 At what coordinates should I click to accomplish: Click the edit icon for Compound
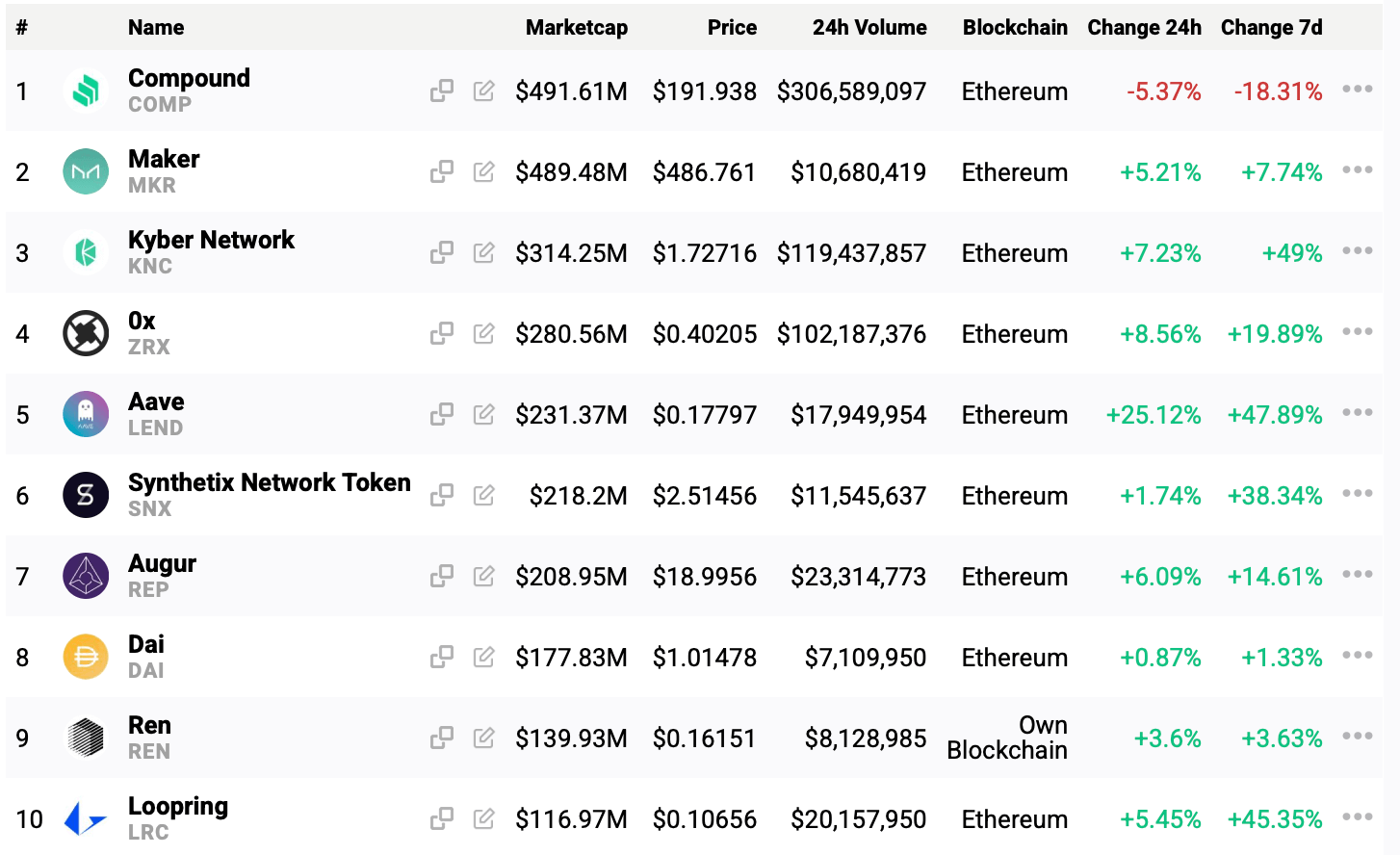484,91
